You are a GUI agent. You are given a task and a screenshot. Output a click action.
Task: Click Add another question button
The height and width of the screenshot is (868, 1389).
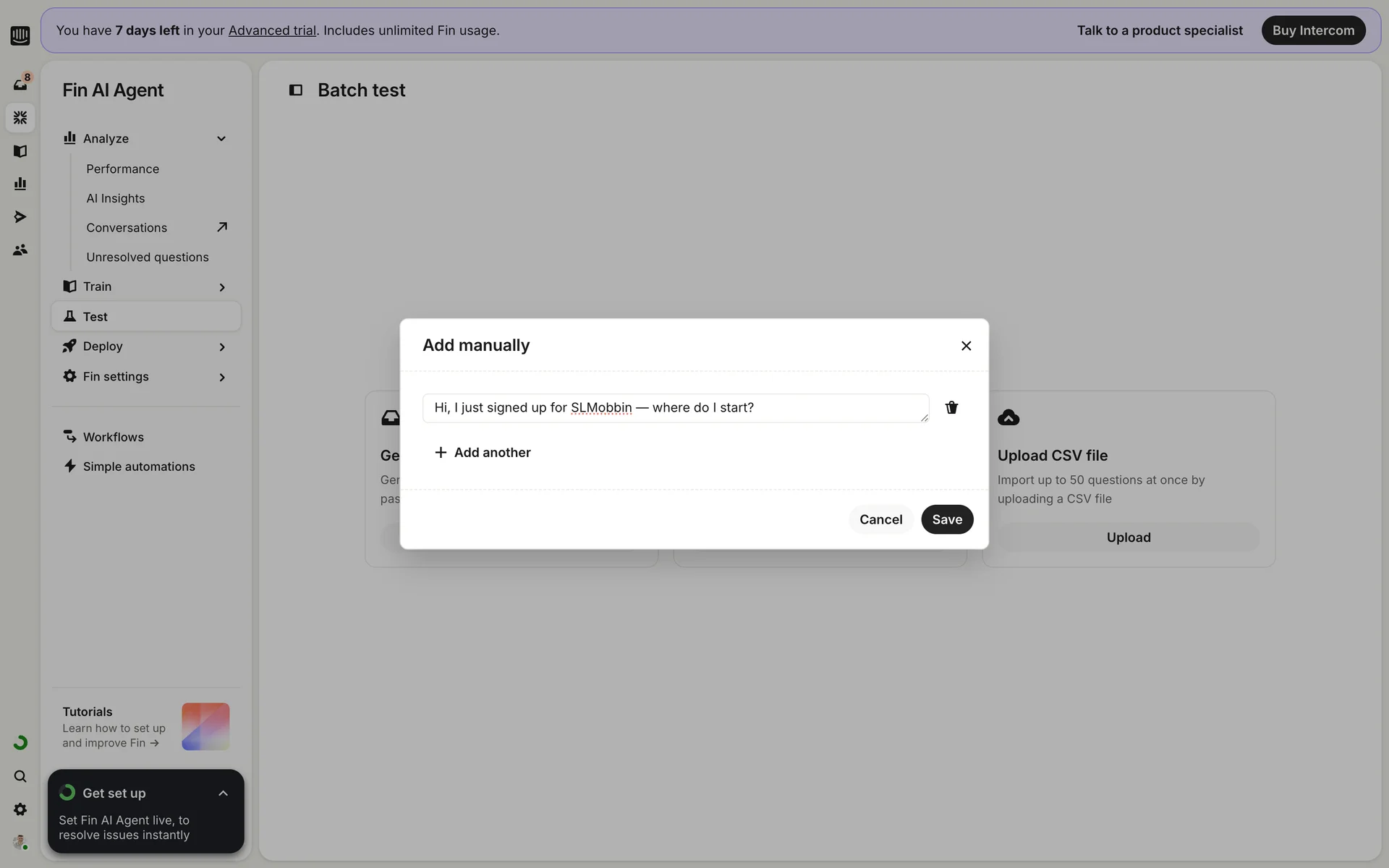tap(483, 453)
